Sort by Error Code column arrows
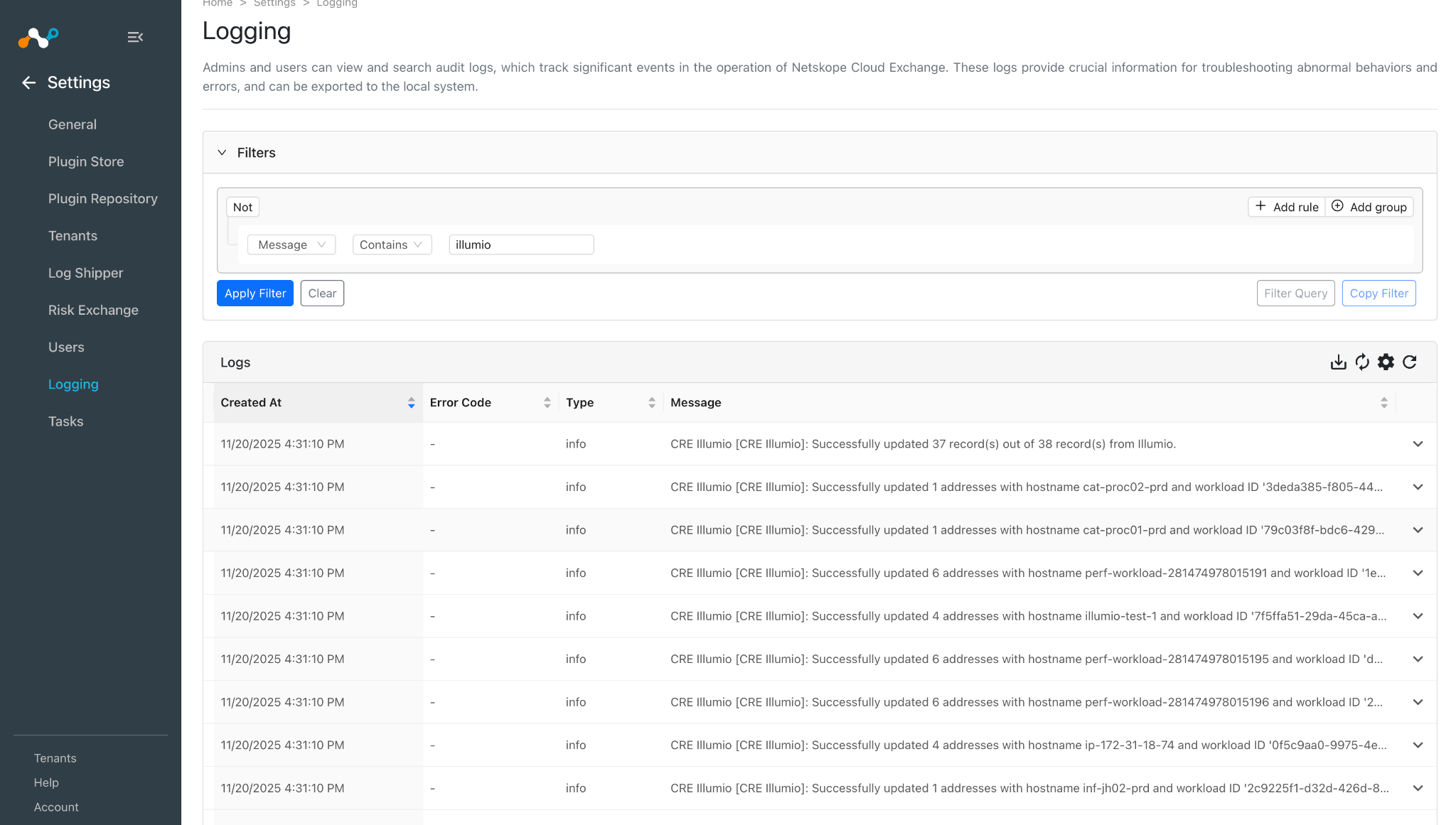 (x=547, y=403)
